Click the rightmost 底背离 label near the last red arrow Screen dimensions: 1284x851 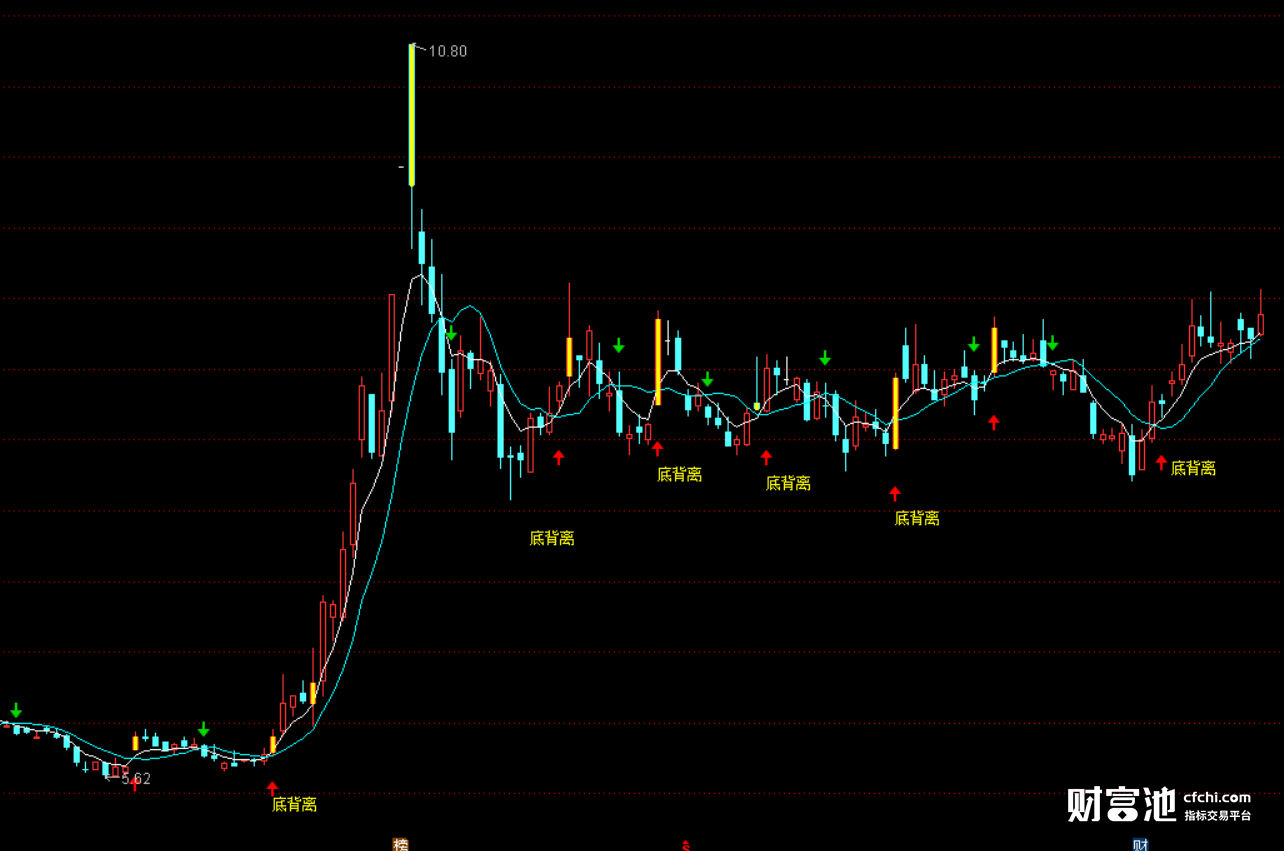click(x=1193, y=468)
